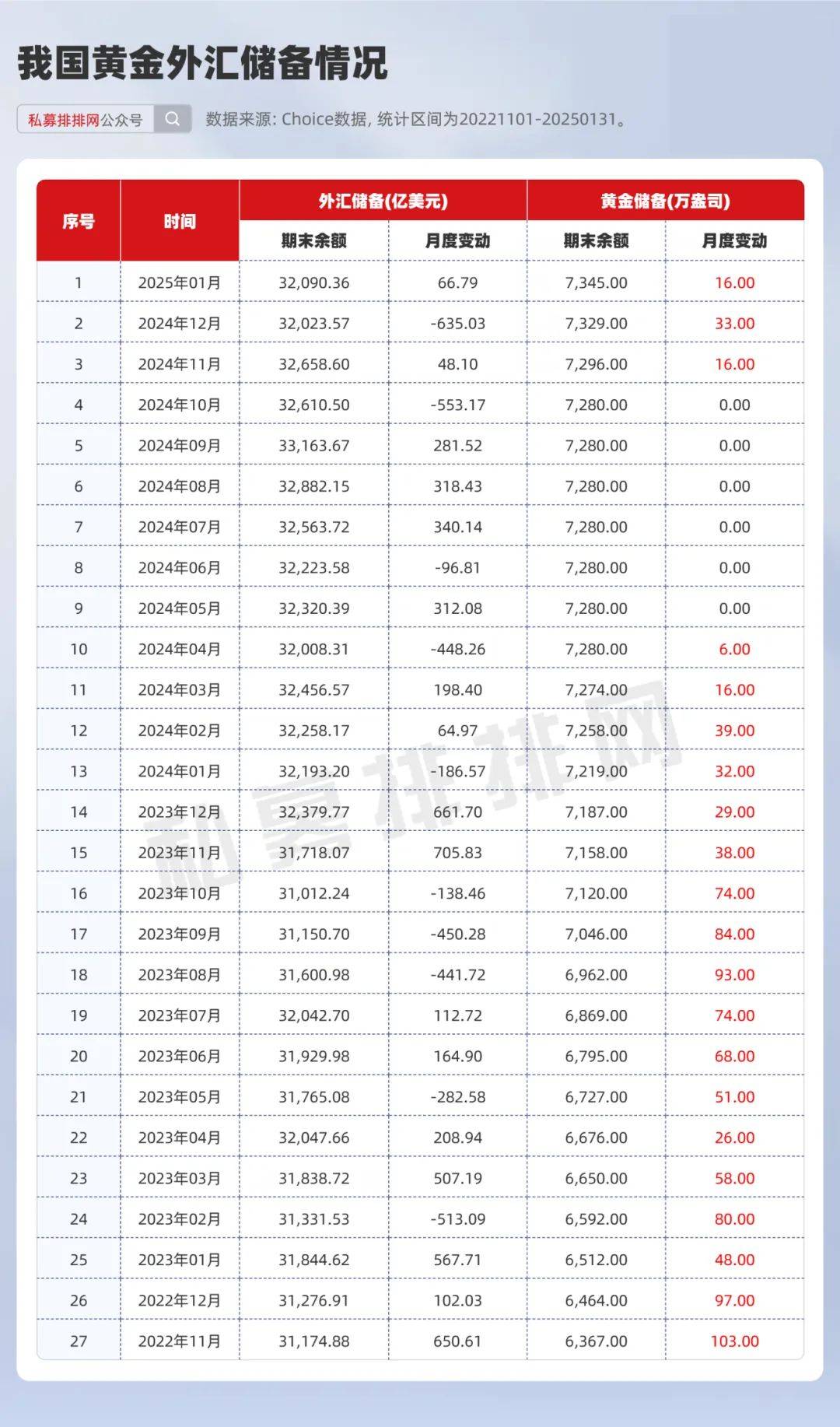Click the 私募排排网公众号 search field
Image resolution: width=840 pixels, height=1427 pixels.
tap(86, 119)
